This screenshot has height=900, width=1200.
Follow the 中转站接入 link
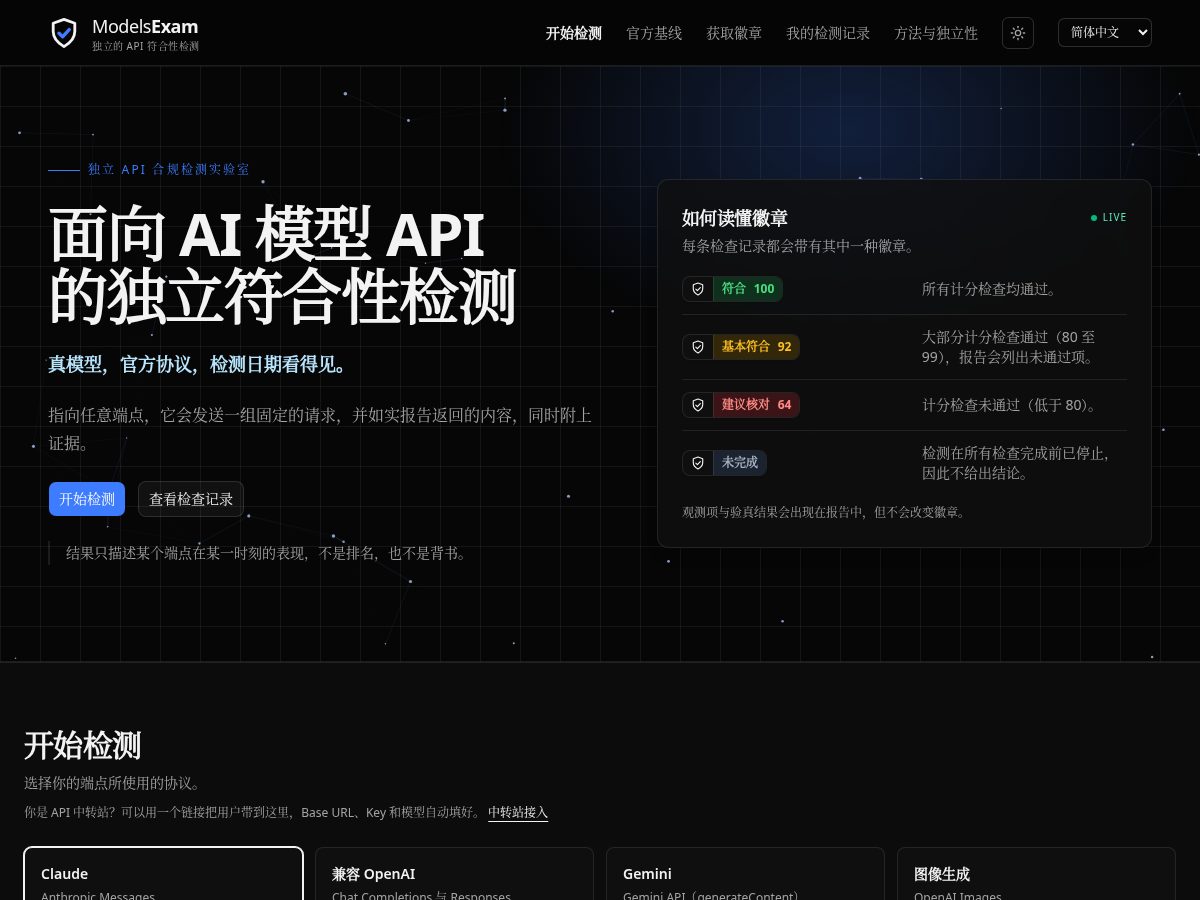pos(518,812)
